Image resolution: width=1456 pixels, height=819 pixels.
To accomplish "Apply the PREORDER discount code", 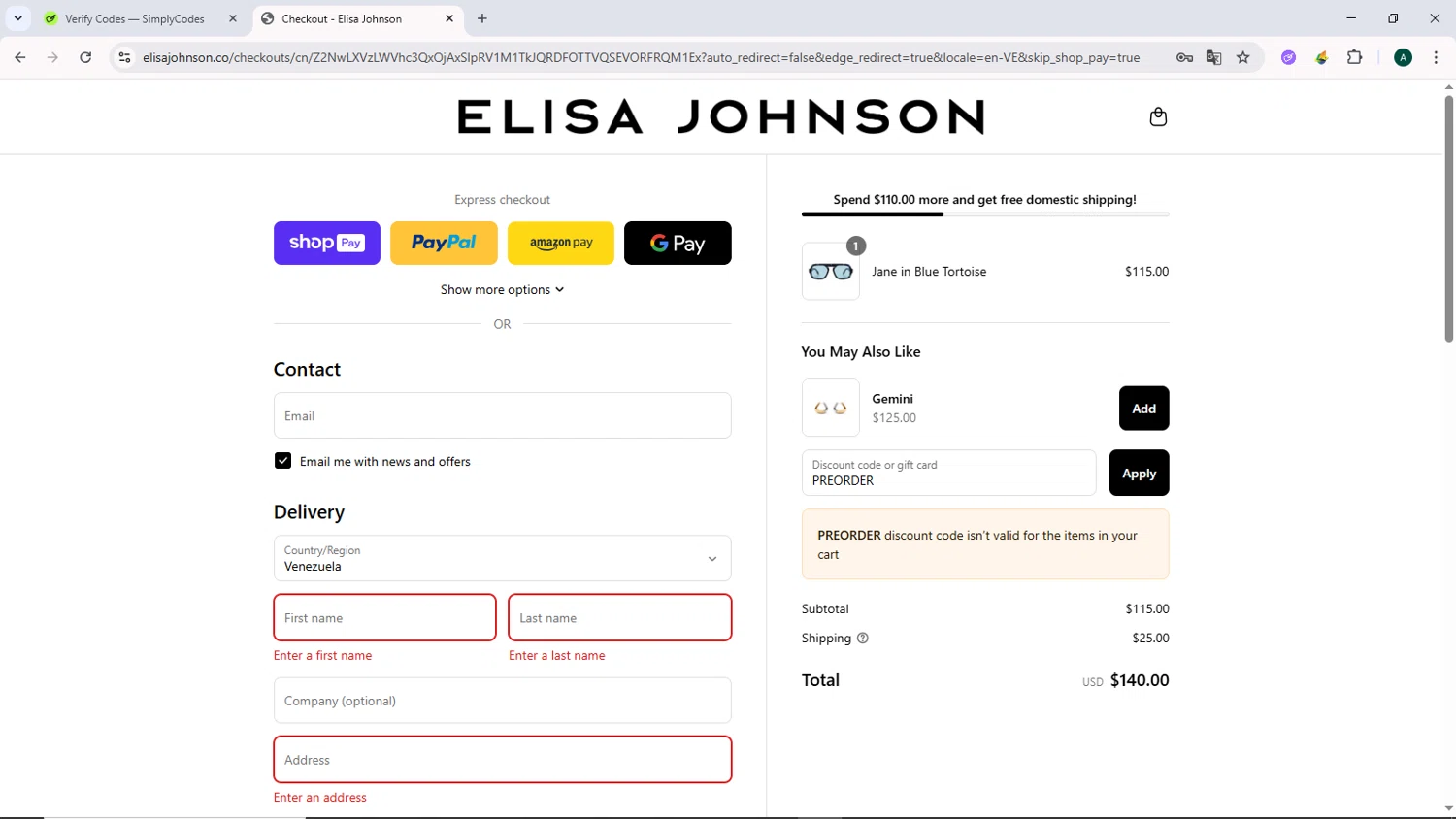I will pyautogui.click(x=1139, y=473).
